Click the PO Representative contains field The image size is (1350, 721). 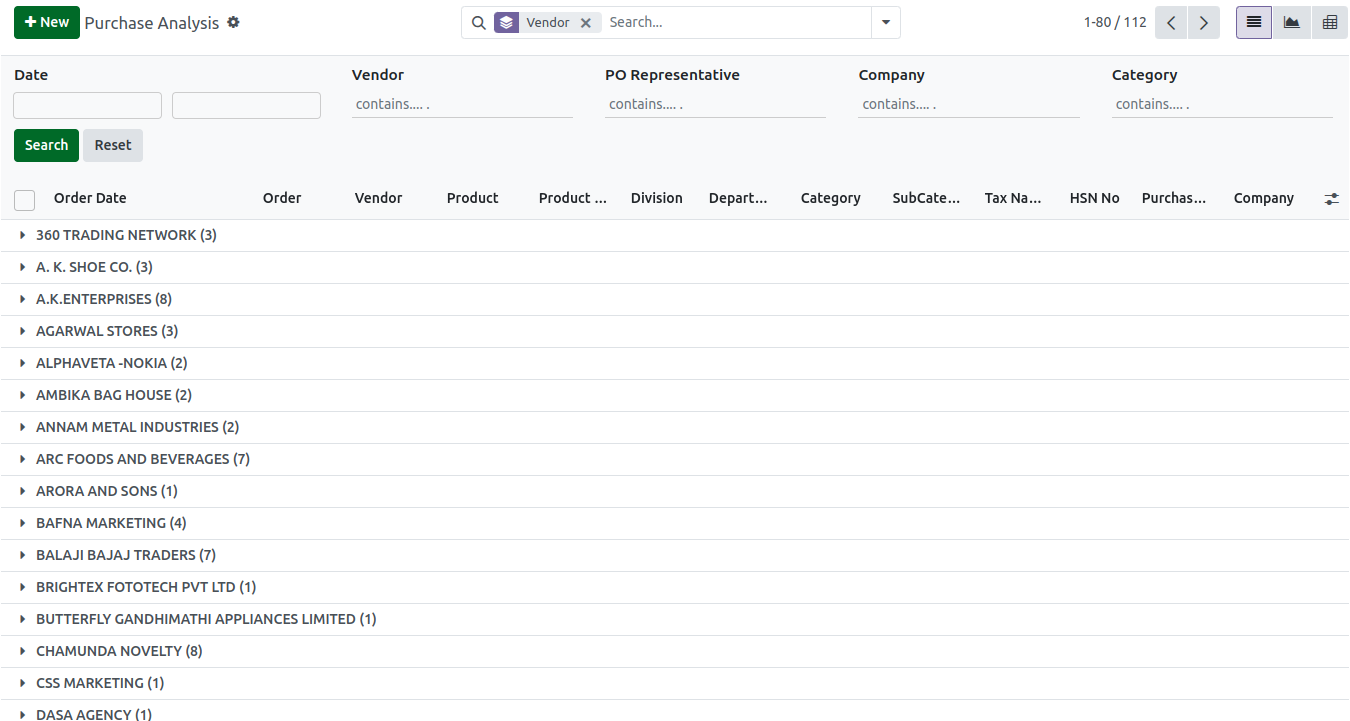(x=715, y=104)
